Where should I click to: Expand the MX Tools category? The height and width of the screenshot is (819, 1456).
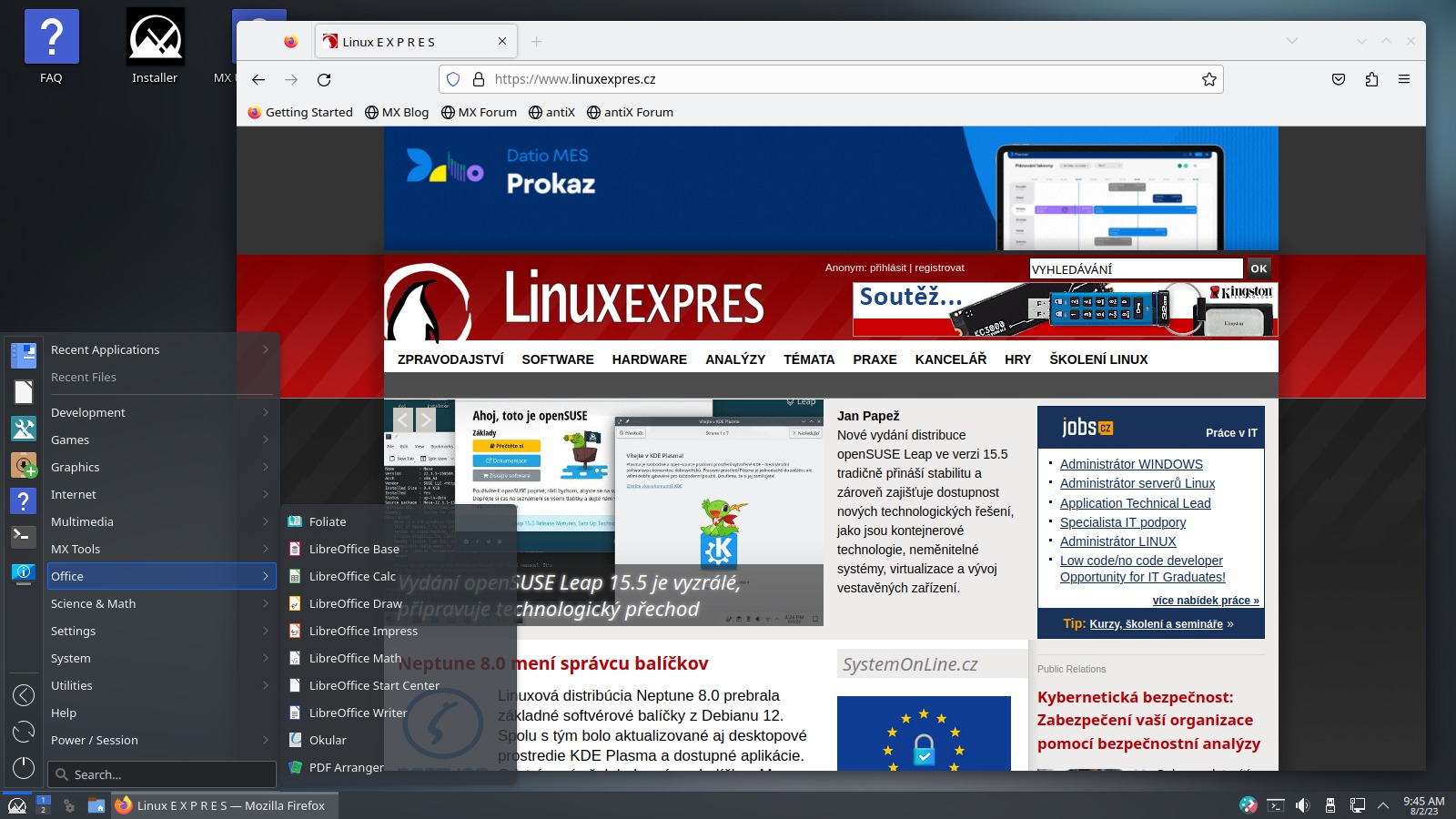(x=161, y=549)
